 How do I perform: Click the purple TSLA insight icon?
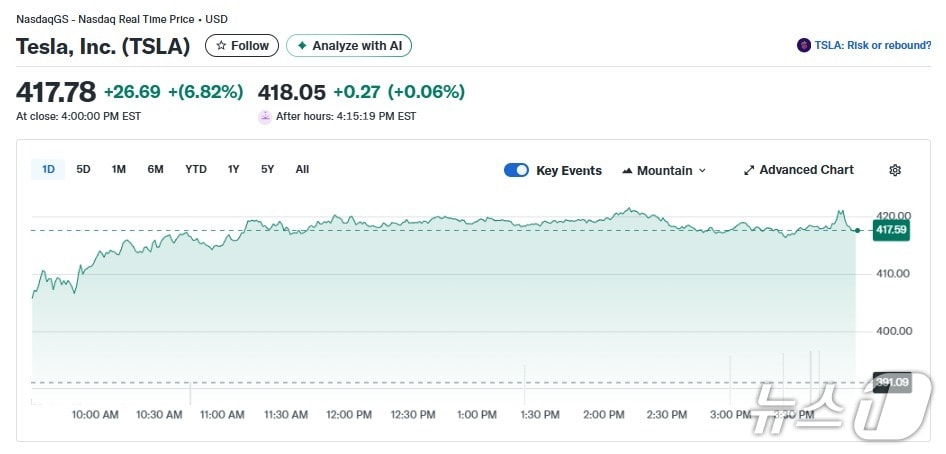point(803,45)
